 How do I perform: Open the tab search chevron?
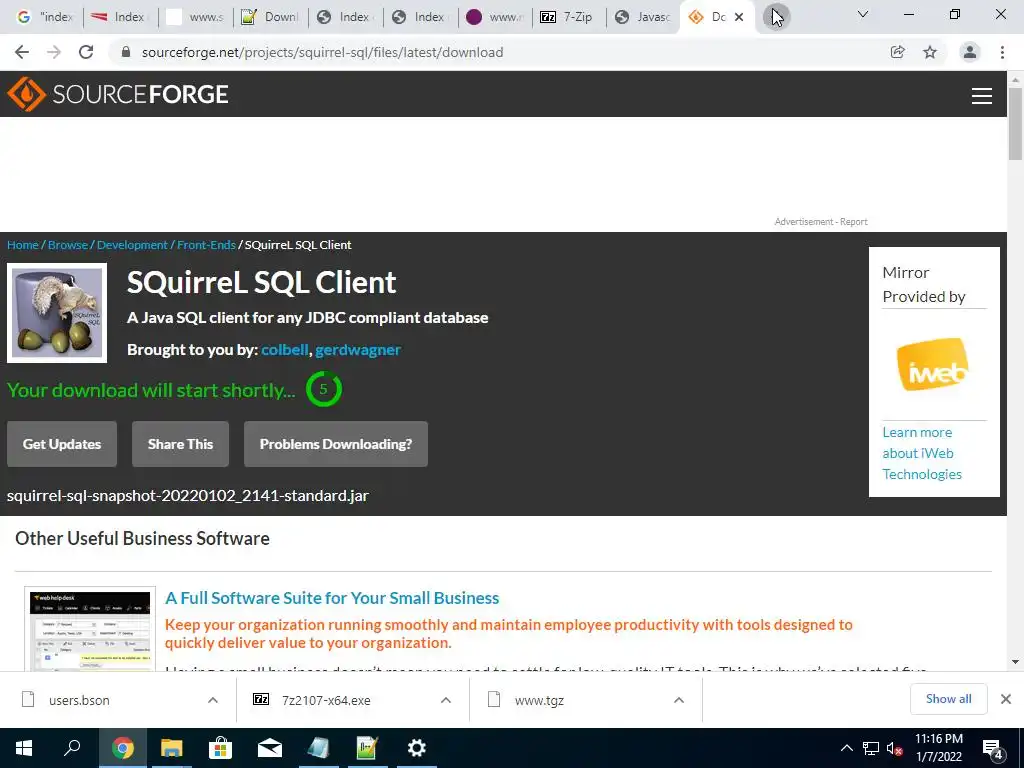(x=863, y=14)
